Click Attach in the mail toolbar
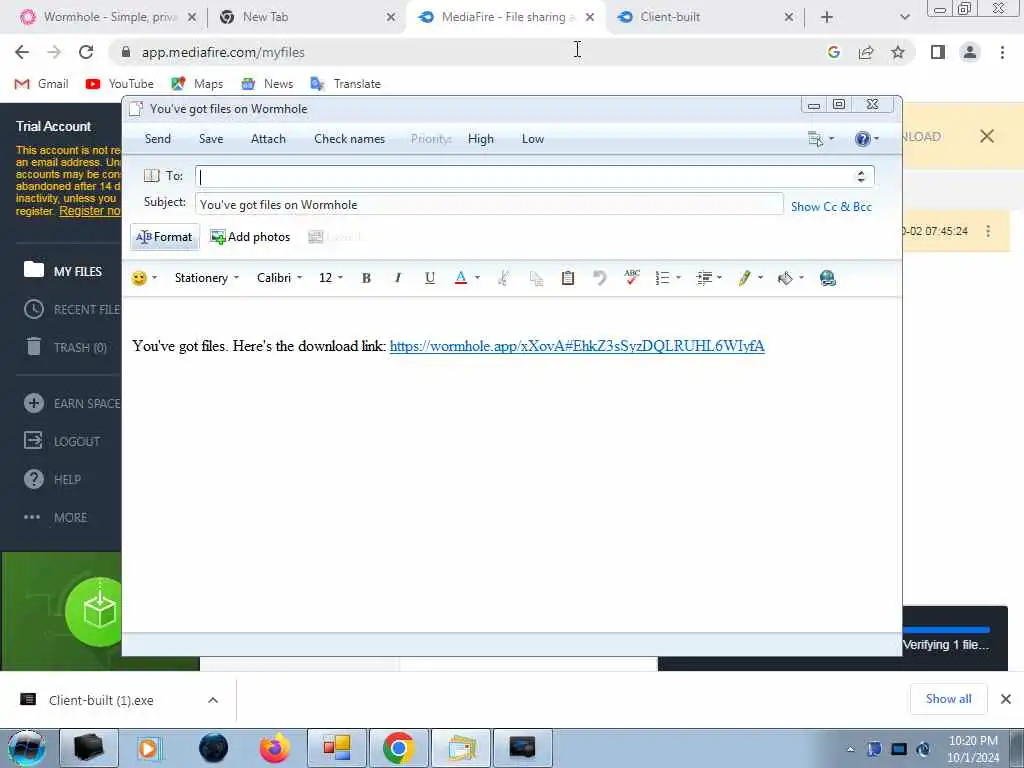The height and width of the screenshot is (768, 1024). click(x=268, y=139)
